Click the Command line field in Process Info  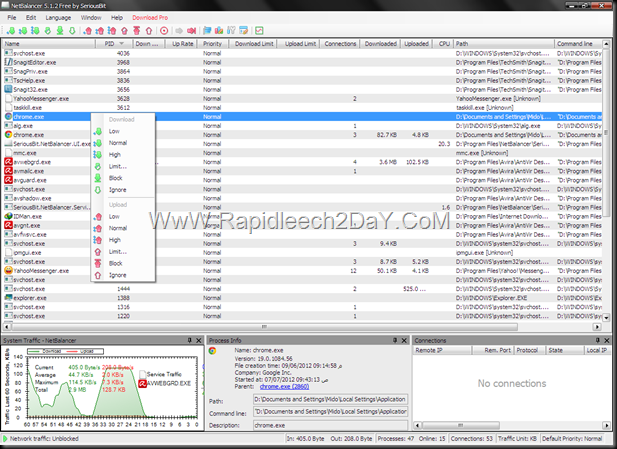pyautogui.click(x=330, y=412)
